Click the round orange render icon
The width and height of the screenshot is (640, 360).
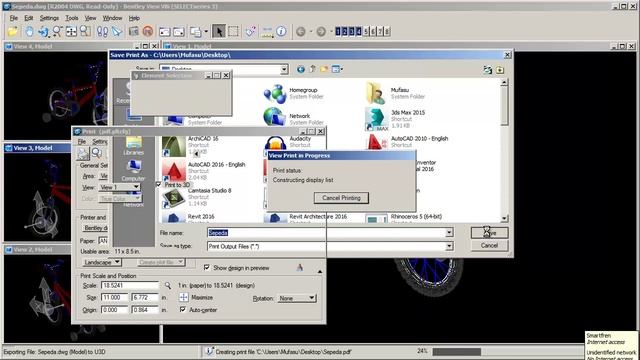click(148, 31)
